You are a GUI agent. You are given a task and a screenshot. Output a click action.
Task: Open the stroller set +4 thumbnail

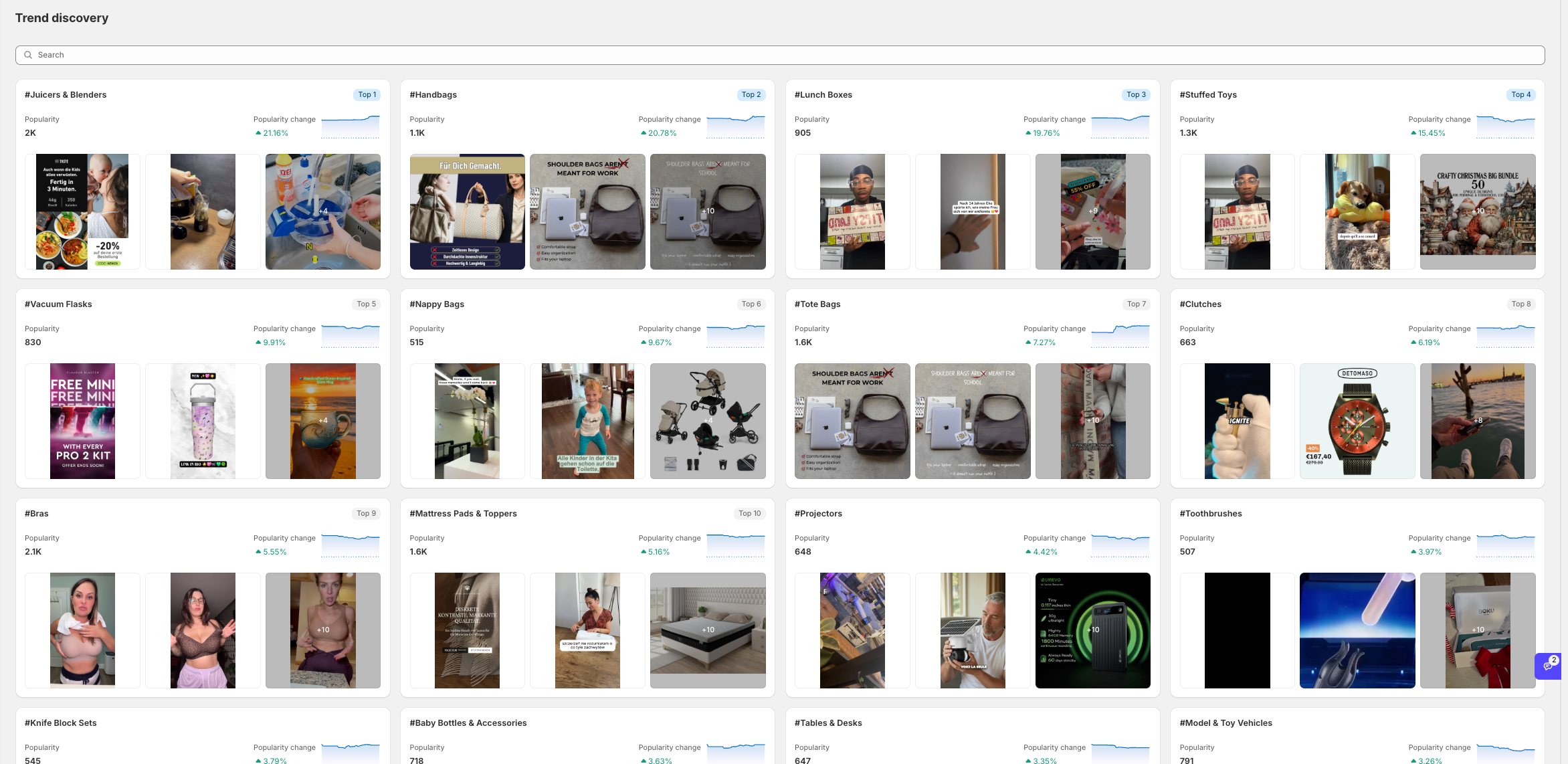pos(707,421)
